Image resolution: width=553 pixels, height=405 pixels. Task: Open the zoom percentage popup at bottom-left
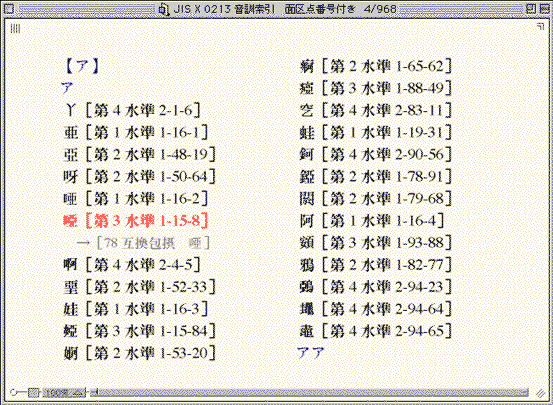tap(63, 392)
